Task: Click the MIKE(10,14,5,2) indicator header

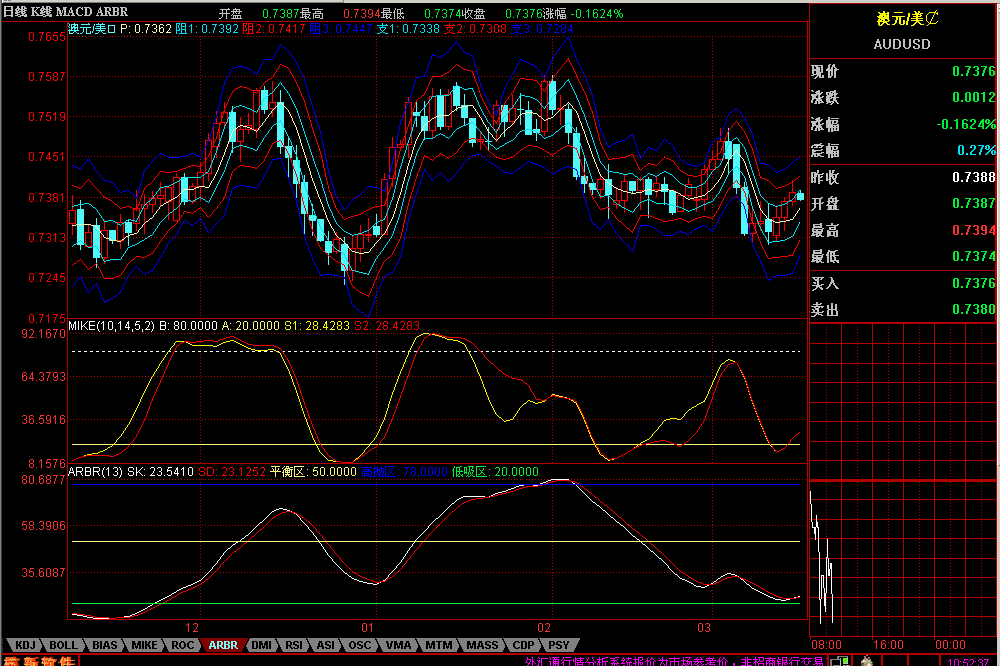Action: pos(112,325)
